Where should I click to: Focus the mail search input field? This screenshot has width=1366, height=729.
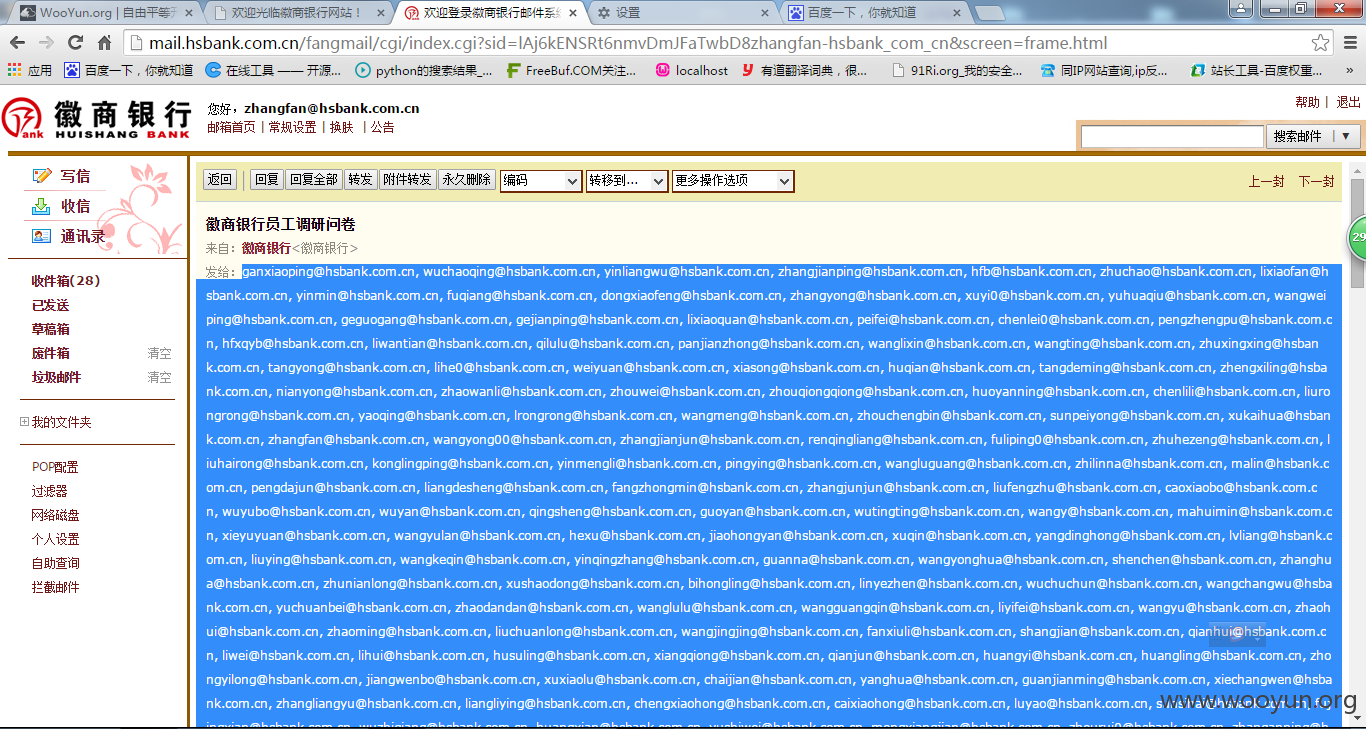coord(1172,136)
